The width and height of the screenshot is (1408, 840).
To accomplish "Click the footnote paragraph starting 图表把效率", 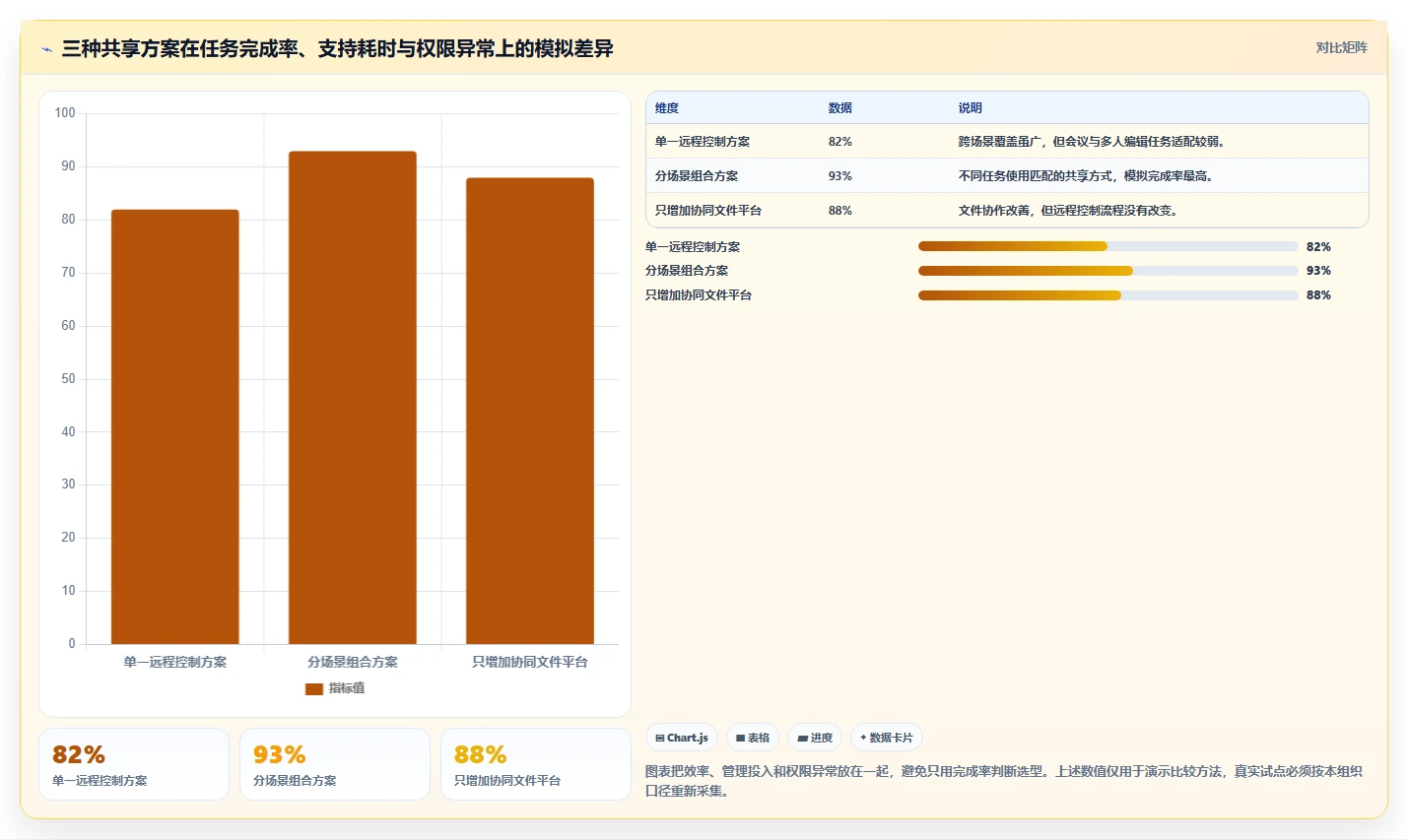I will coord(1004,781).
